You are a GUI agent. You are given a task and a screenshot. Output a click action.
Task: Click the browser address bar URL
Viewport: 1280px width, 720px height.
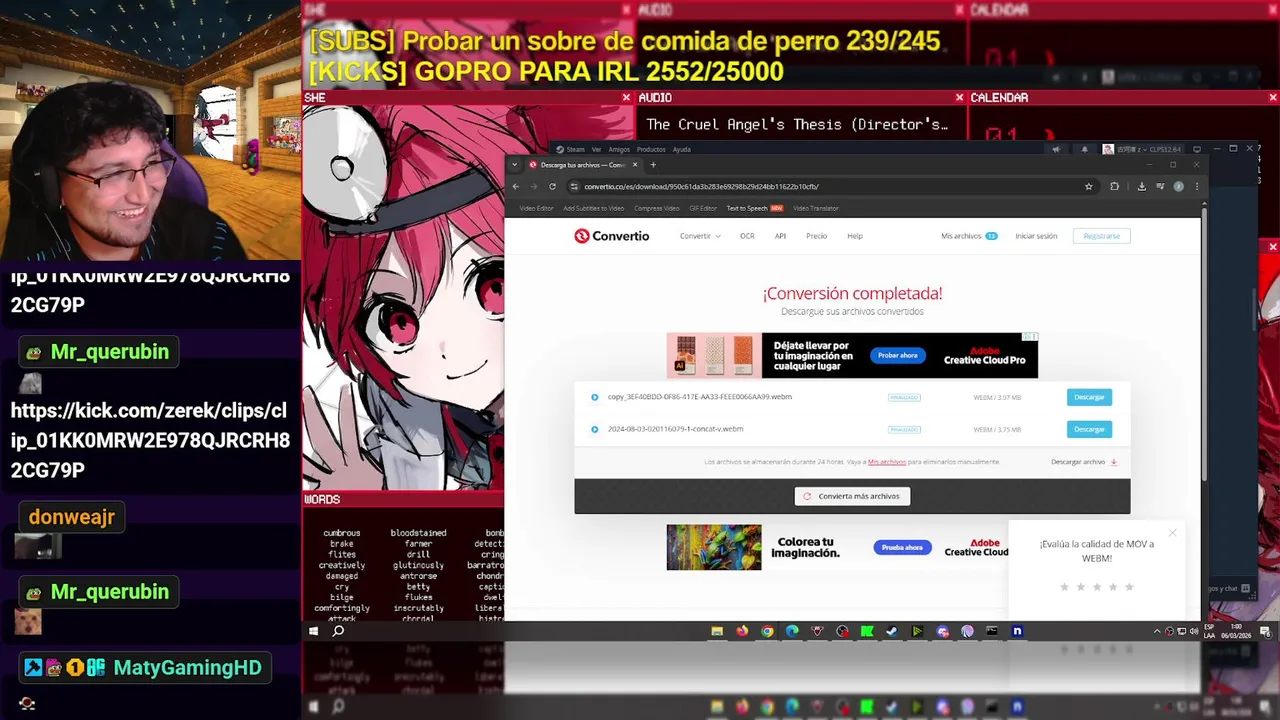701,186
